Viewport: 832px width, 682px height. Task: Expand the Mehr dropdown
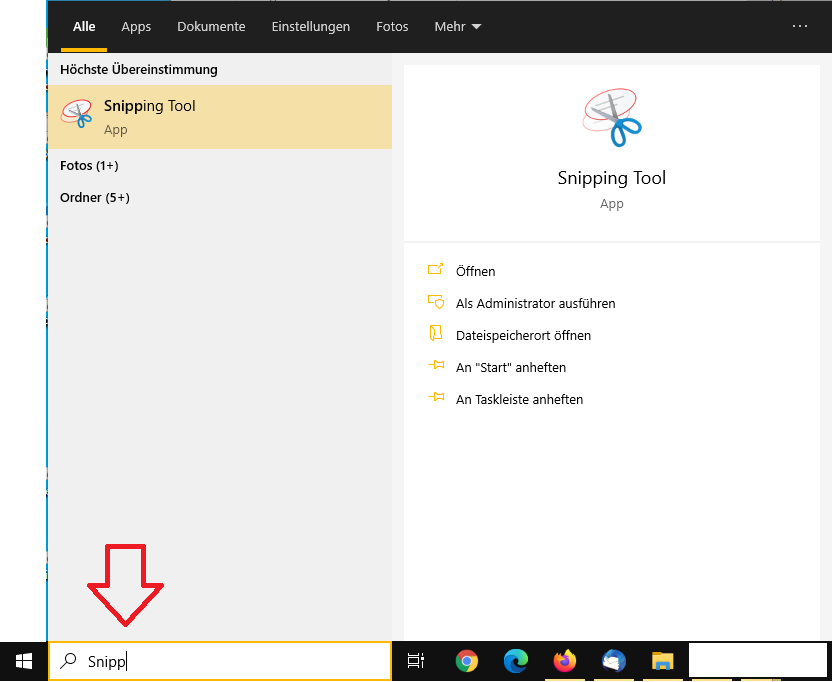(457, 27)
